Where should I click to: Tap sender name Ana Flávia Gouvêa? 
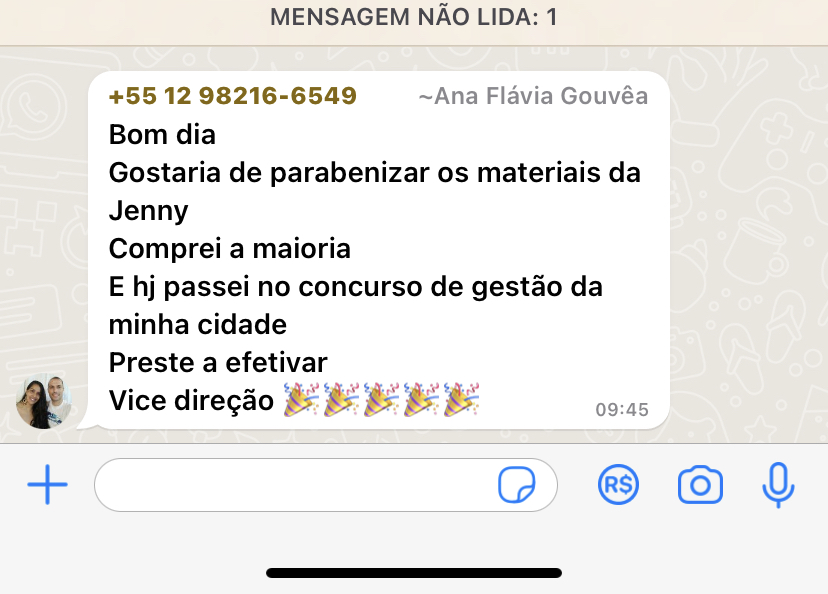(x=533, y=97)
